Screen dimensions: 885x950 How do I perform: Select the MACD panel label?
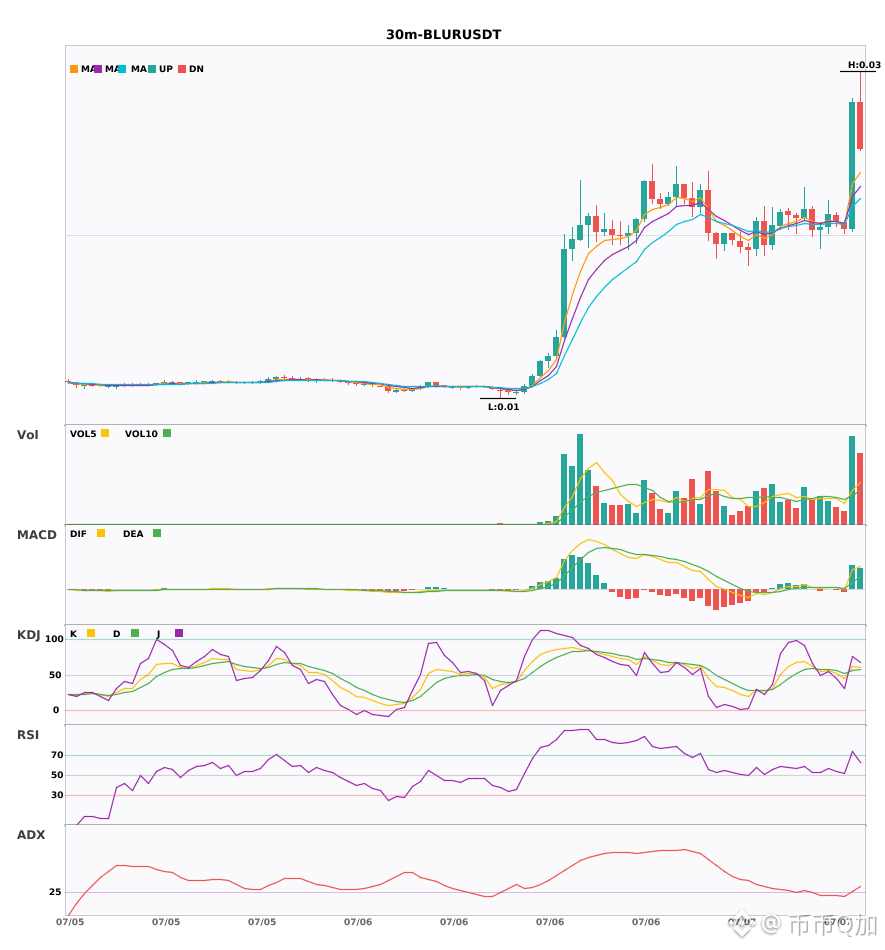(36, 535)
